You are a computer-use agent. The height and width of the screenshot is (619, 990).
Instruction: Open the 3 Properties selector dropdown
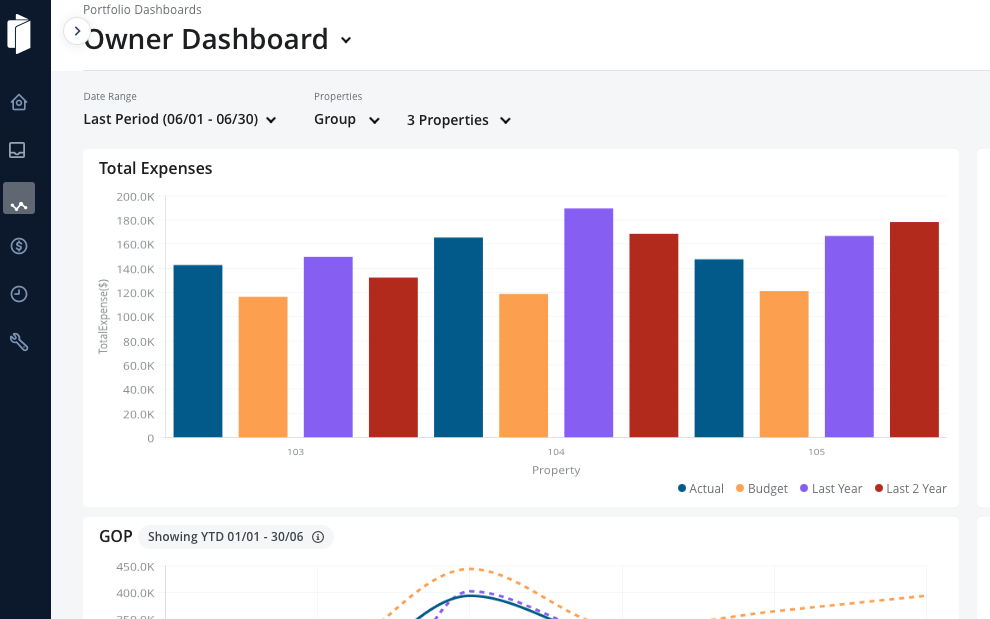coord(458,120)
